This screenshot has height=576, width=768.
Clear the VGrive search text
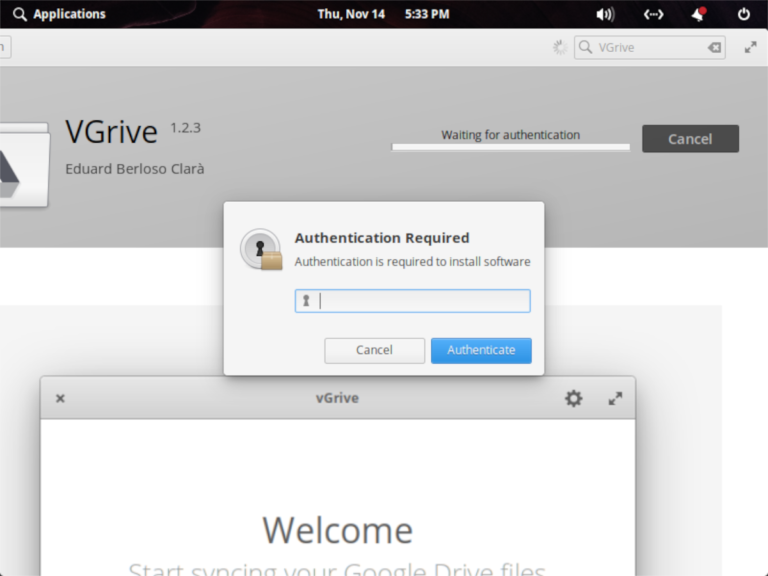[x=714, y=48]
